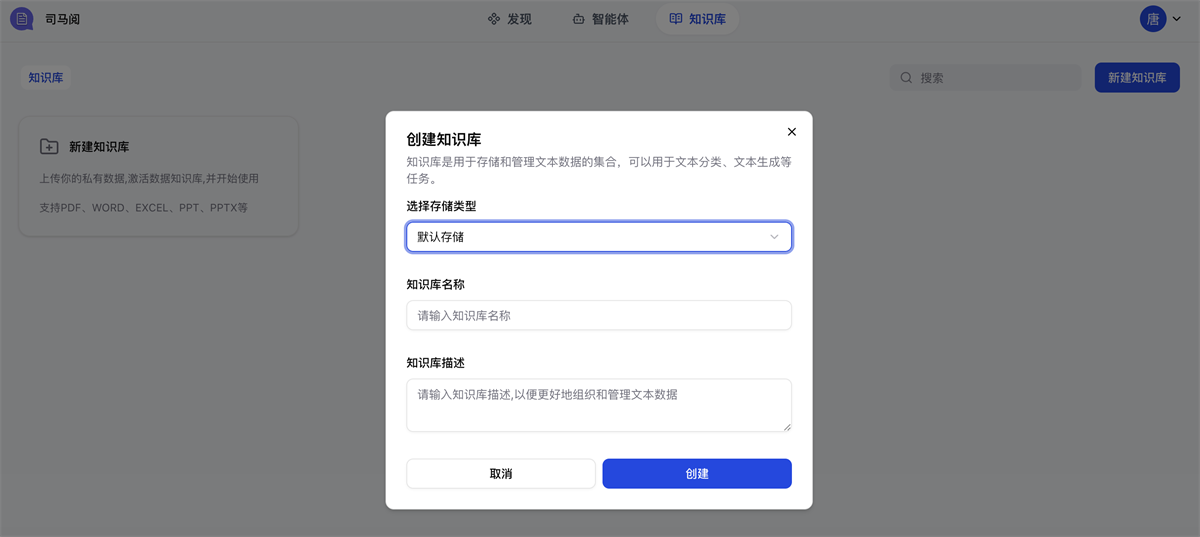Click the 新建知识库 button at top right
Viewport: 1200px width, 537px height.
pyautogui.click(x=1137, y=78)
